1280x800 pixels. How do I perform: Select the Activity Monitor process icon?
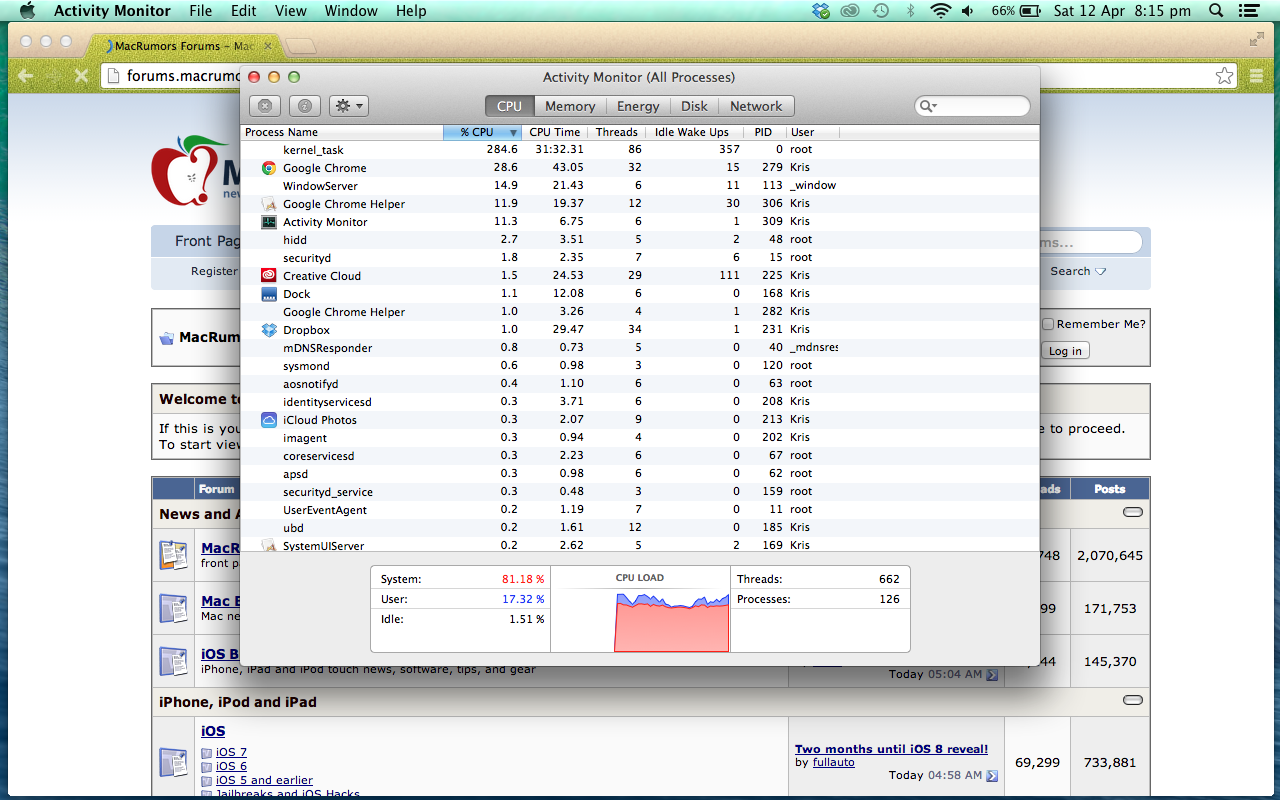[x=269, y=222]
